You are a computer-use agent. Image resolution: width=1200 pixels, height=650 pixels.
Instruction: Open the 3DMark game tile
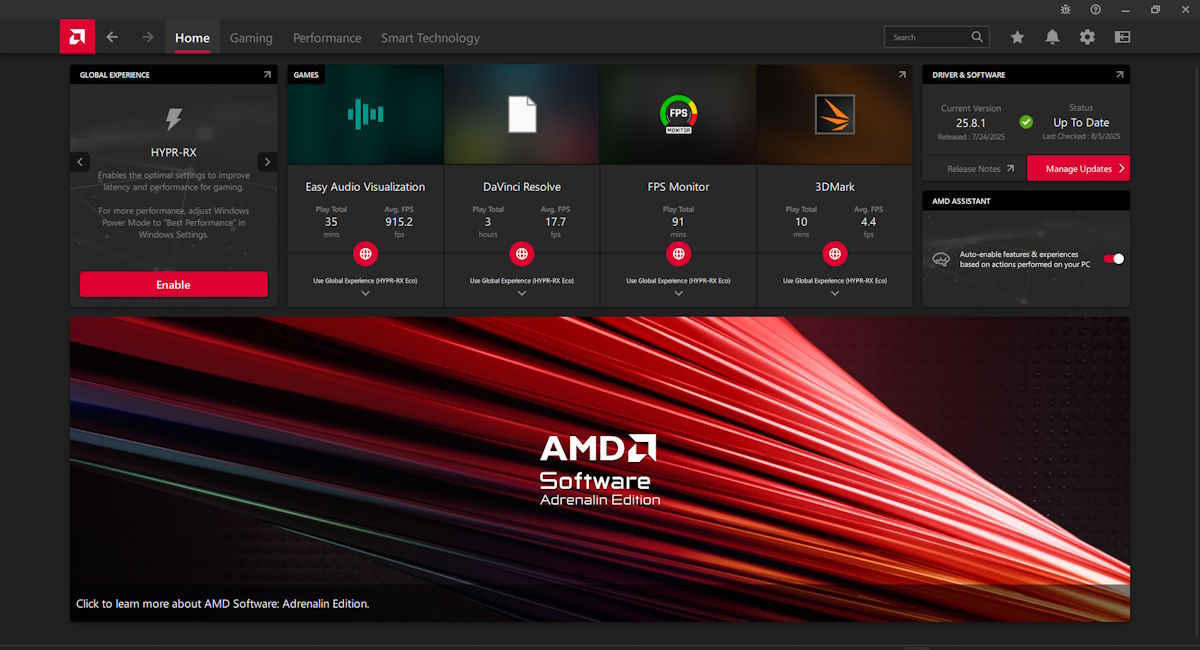click(x=834, y=113)
